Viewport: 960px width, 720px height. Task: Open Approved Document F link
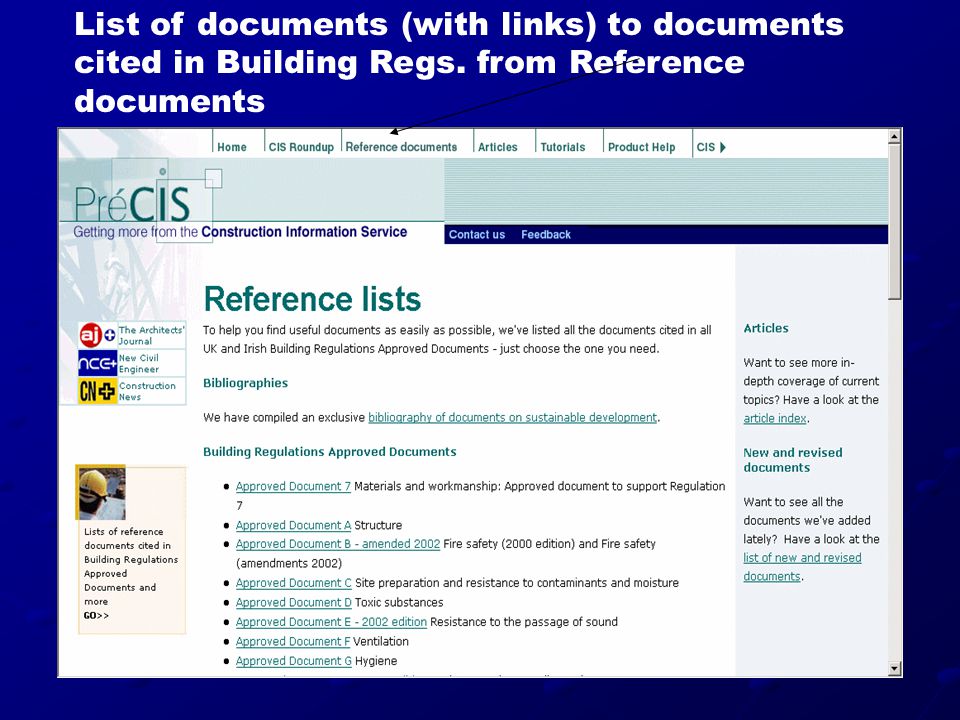(293, 642)
